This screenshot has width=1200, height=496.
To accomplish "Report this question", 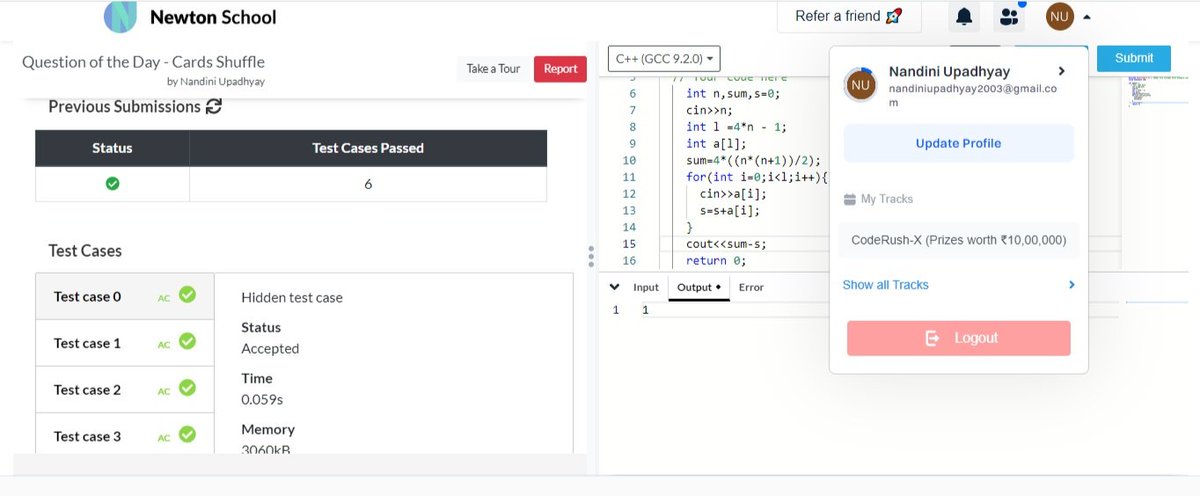I will pos(560,69).
